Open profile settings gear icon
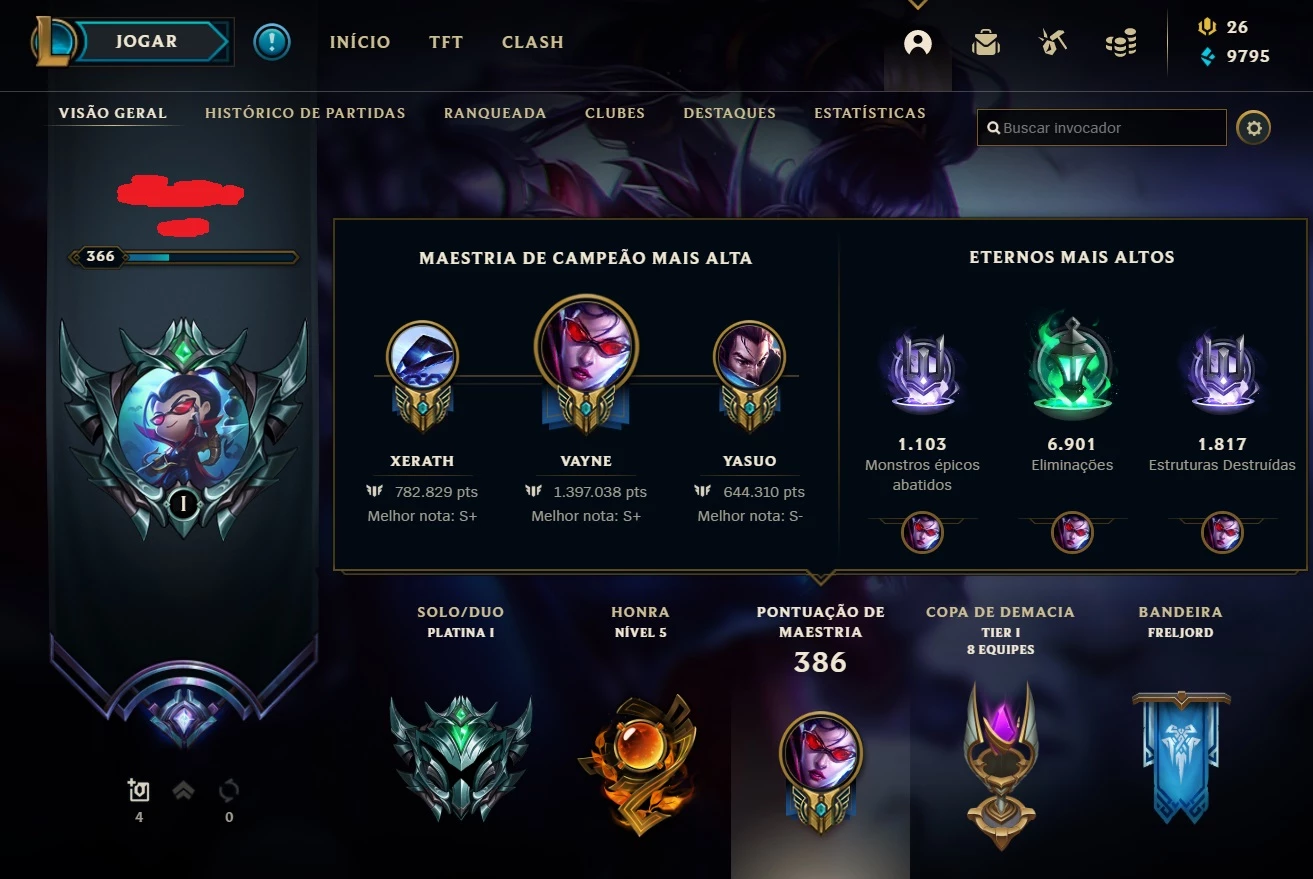Viewport: 1313px width, 879px height. [1254, 128]
